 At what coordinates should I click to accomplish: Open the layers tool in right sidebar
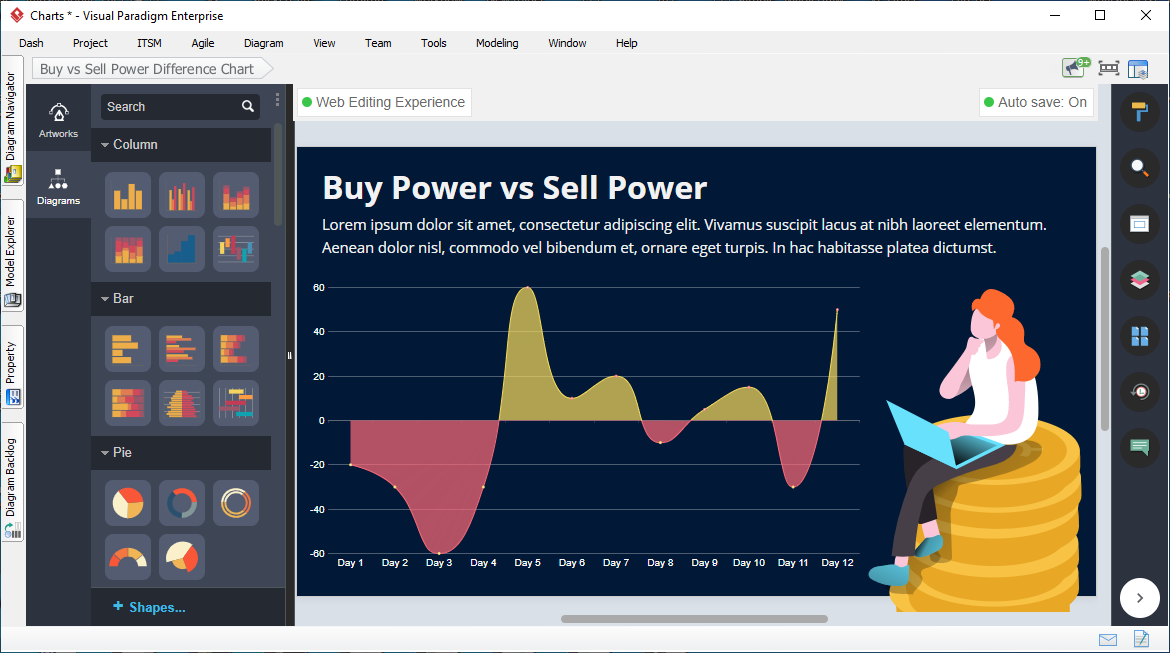point(1139,280)
